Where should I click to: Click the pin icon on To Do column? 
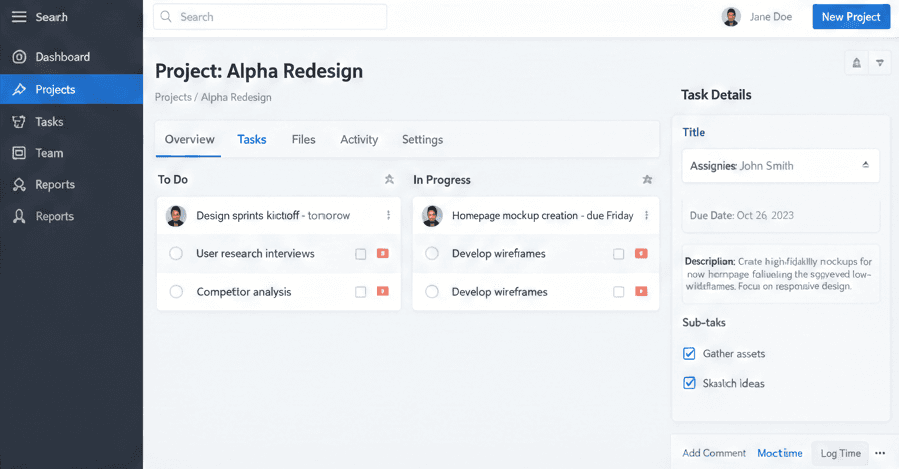(389, 180)
